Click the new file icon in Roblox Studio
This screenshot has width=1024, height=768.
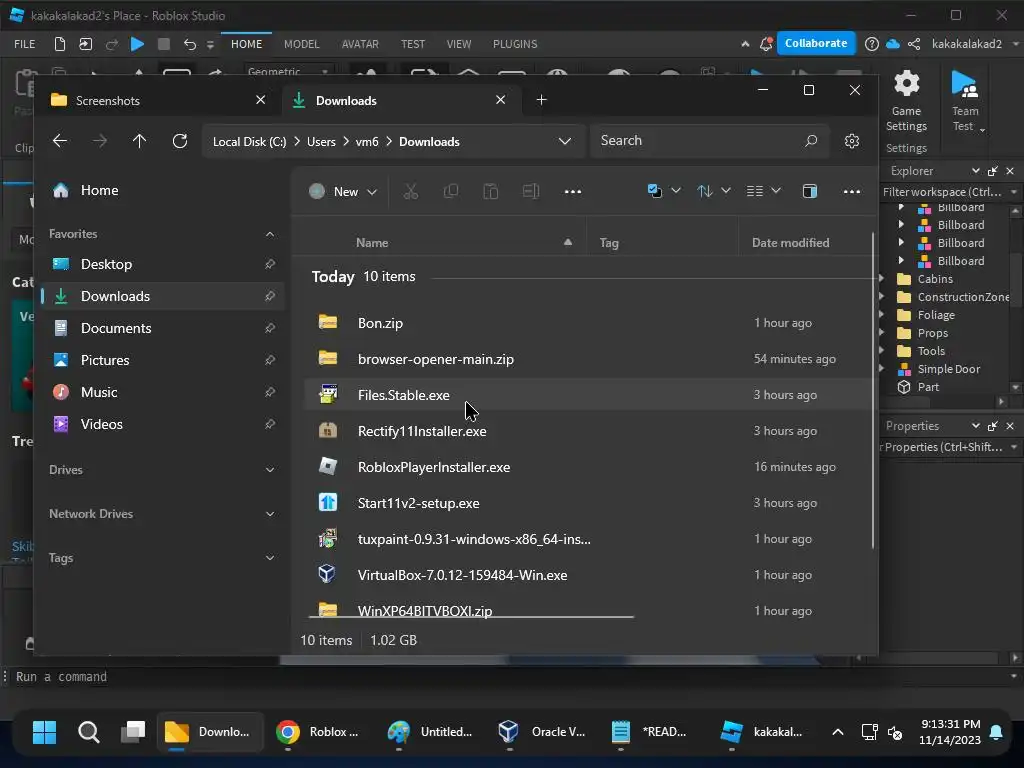pos(59,44)
